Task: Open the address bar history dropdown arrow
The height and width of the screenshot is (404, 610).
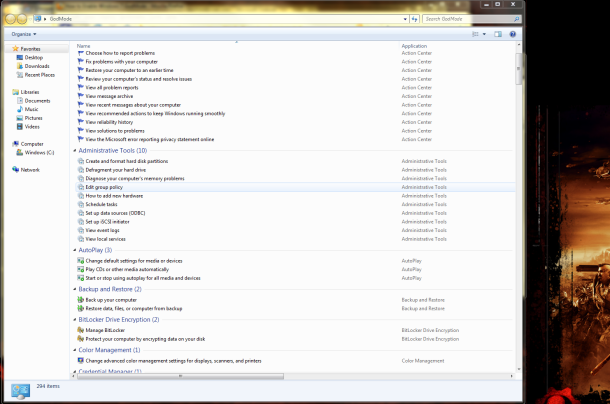Action: coord(405,19)
